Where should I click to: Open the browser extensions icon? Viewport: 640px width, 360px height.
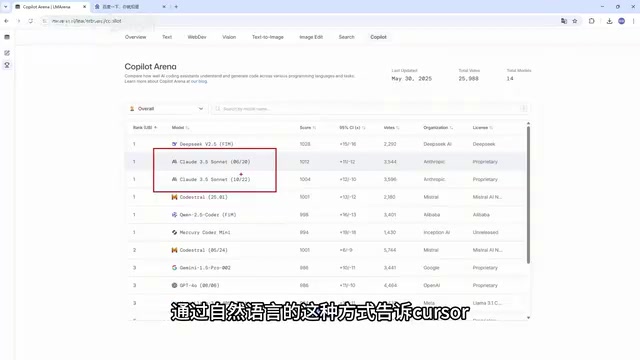click(x=591, y=21)
